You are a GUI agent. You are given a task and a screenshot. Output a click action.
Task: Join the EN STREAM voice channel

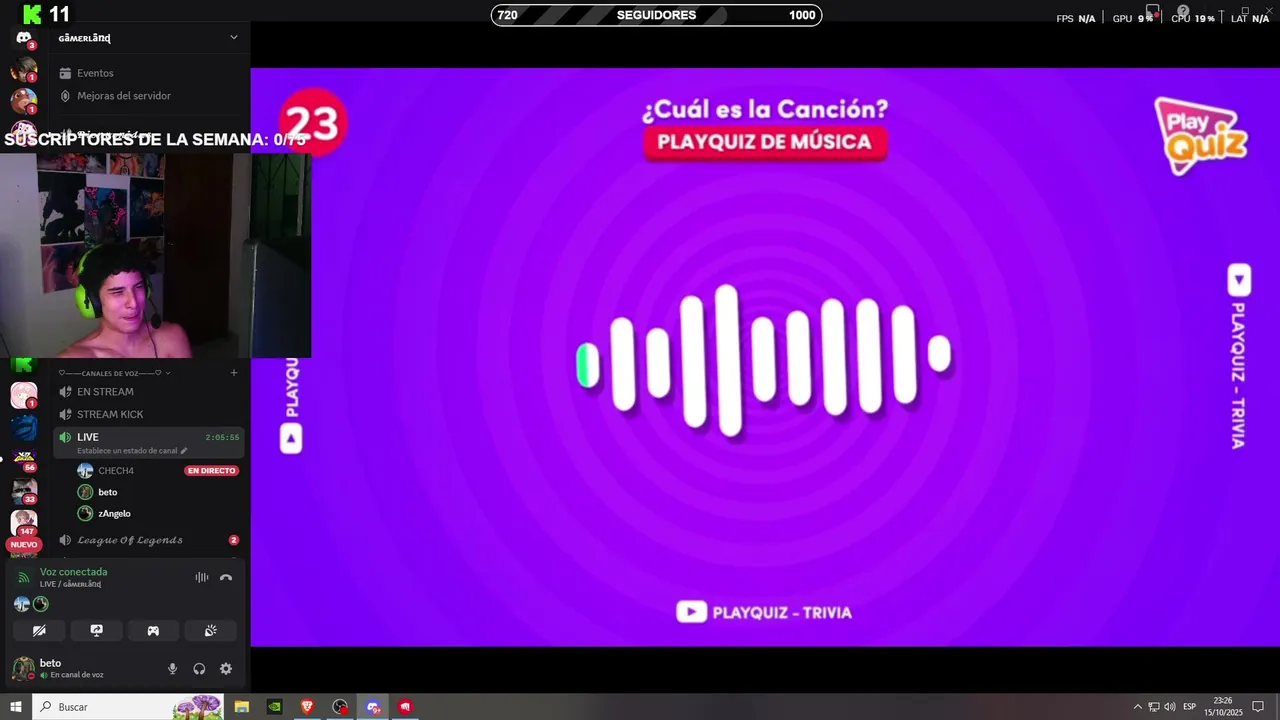click(x=148, y=392)
